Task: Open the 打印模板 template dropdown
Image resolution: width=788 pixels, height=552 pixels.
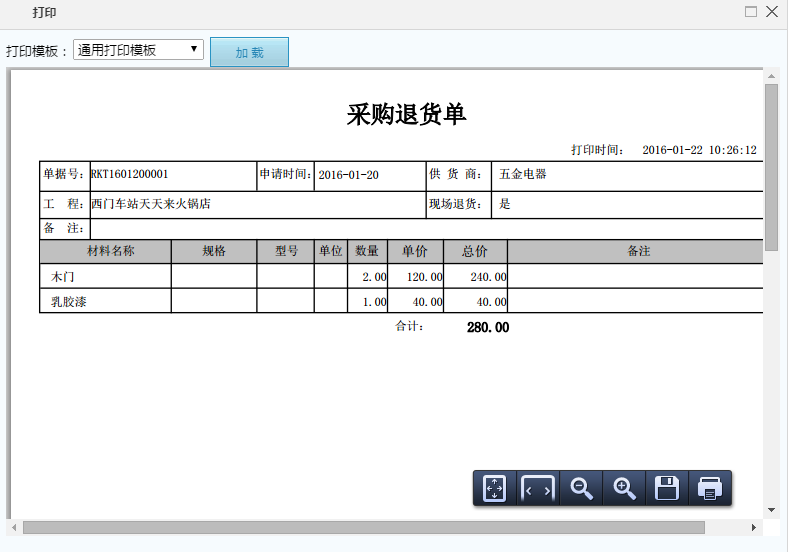Action: tap(138, 50)
